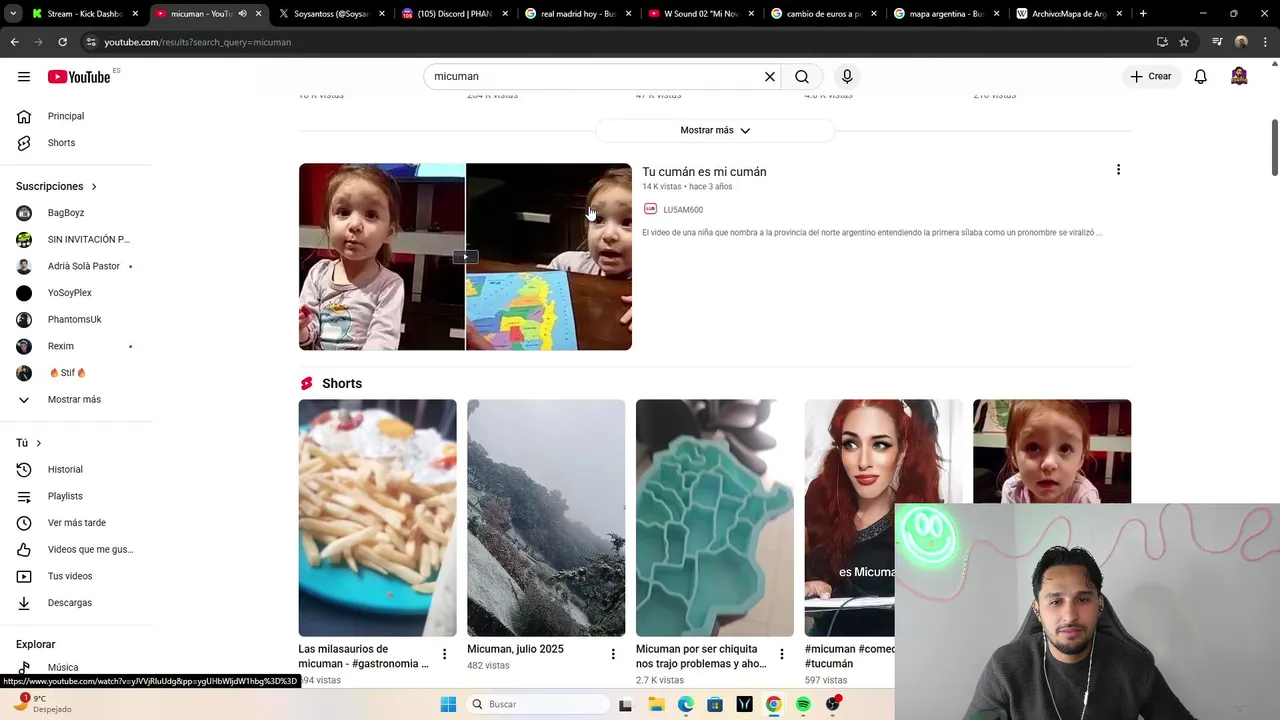Switch to the Discord tab

point(453,14)
